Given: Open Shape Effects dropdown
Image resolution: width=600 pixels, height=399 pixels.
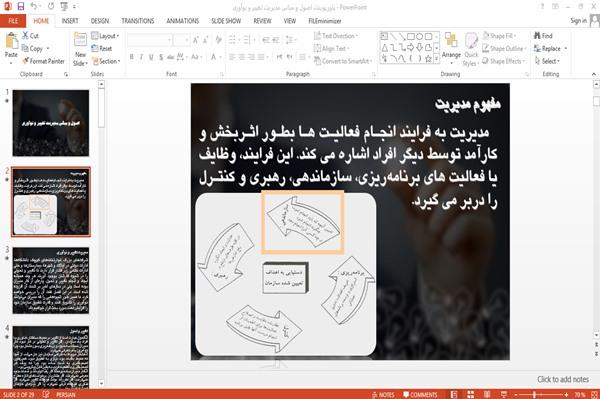Looking at the screenshot, I should (x=504, y=61).
